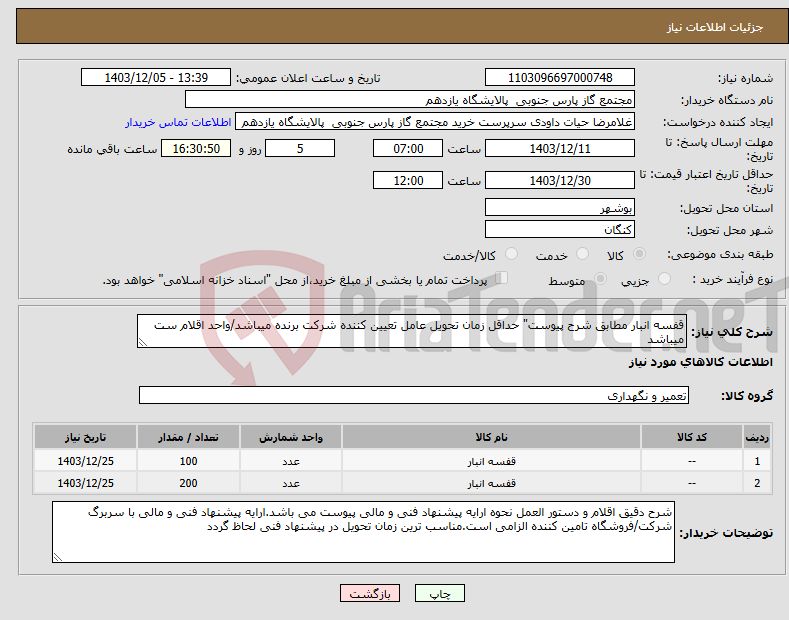Click the شماره نیاز number field
The image size is (789, 620).
(x=560, y=78)
